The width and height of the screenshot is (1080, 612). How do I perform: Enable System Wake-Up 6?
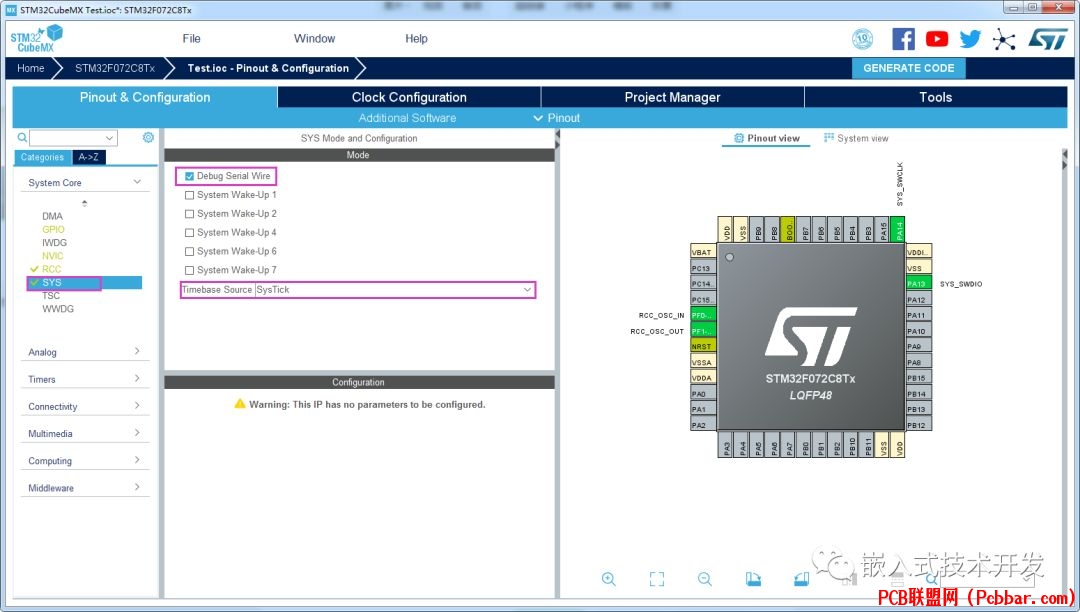tap(189, 251)
